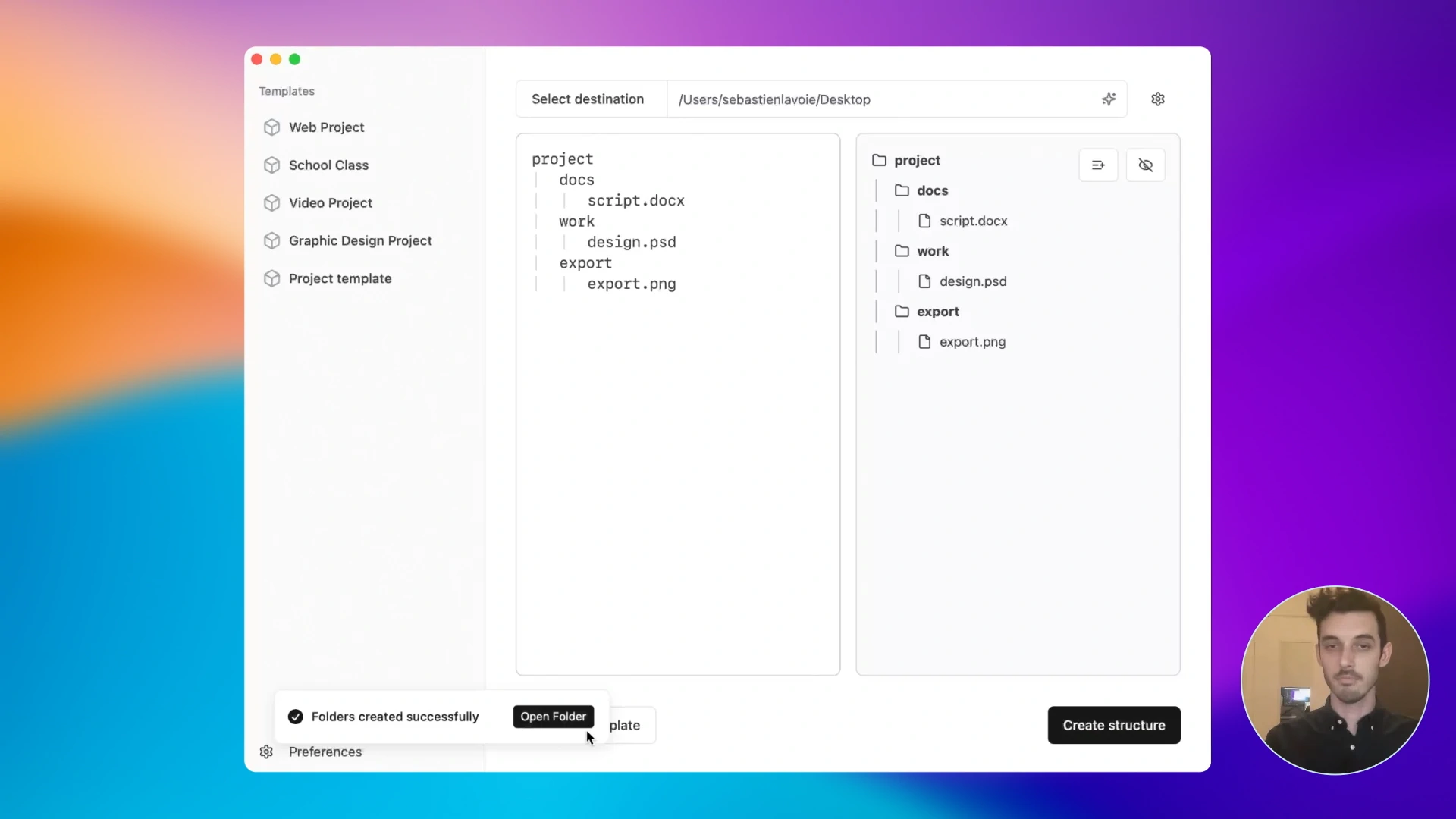The height and width of the screenshot is (819, 1456).
Task: Click 'script.docx' in the text editor
Action: [635, 201]
